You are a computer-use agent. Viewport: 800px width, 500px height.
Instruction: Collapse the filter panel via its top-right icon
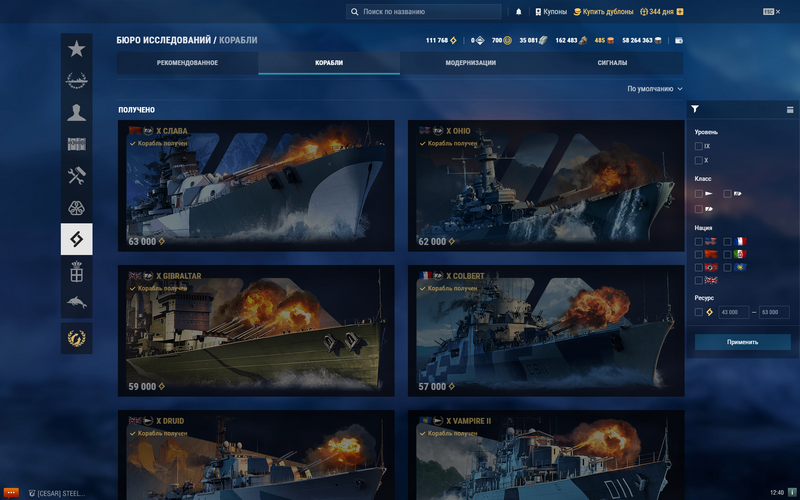[790, 110]
